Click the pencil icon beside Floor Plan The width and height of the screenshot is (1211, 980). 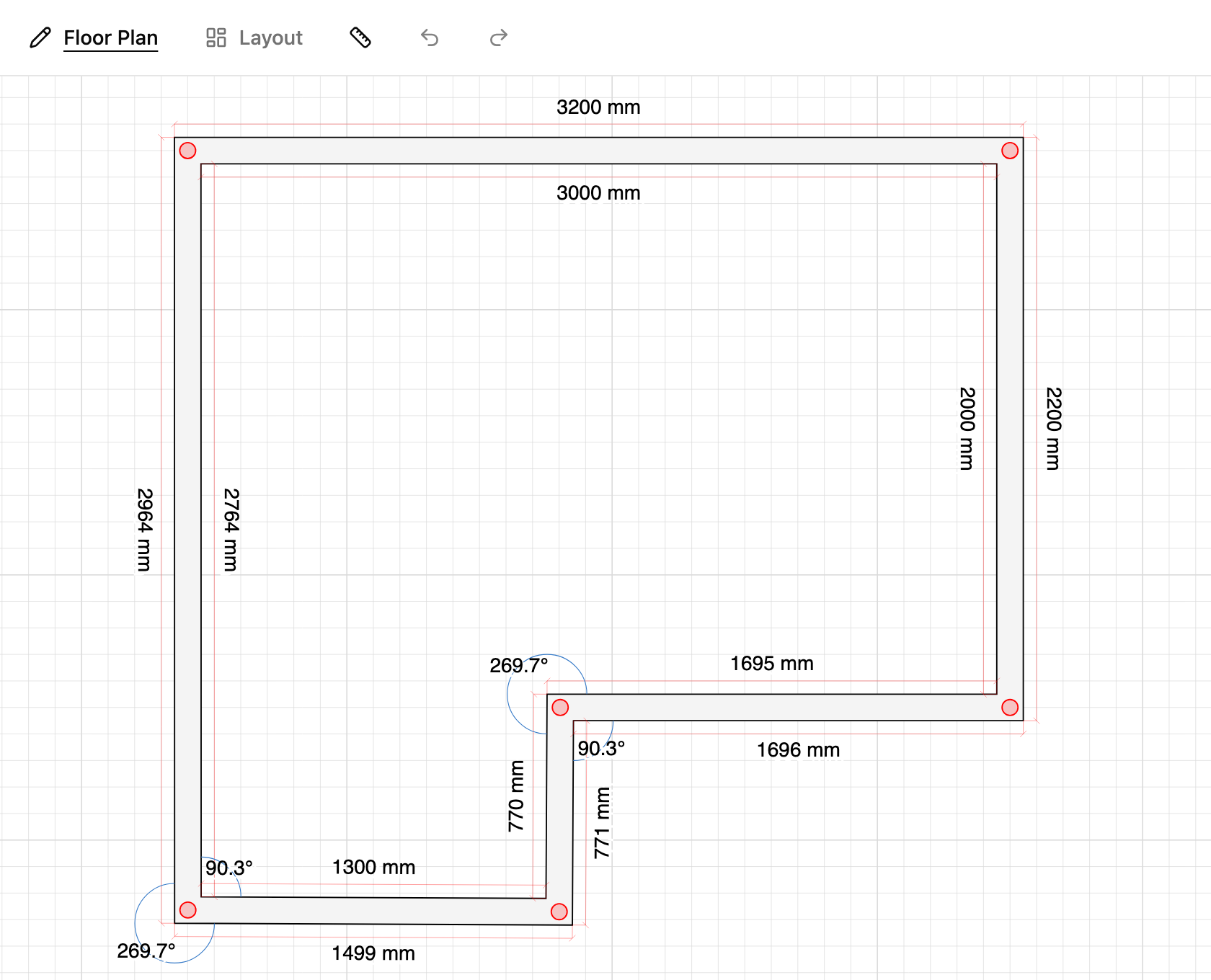coord(40,37)
